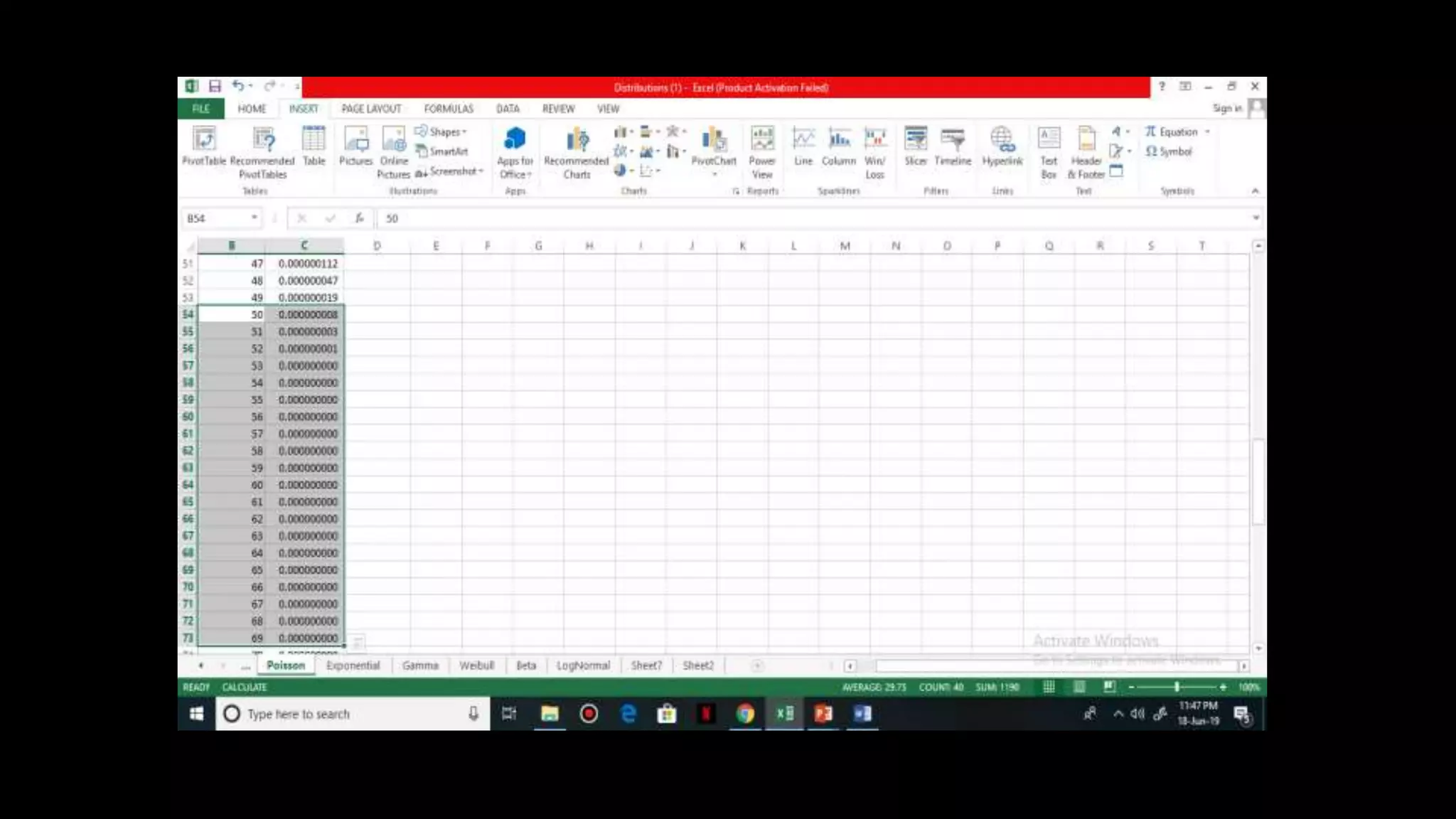Select Normal view button in status bar
The image size is (1456, 819).
point(1049,687)
